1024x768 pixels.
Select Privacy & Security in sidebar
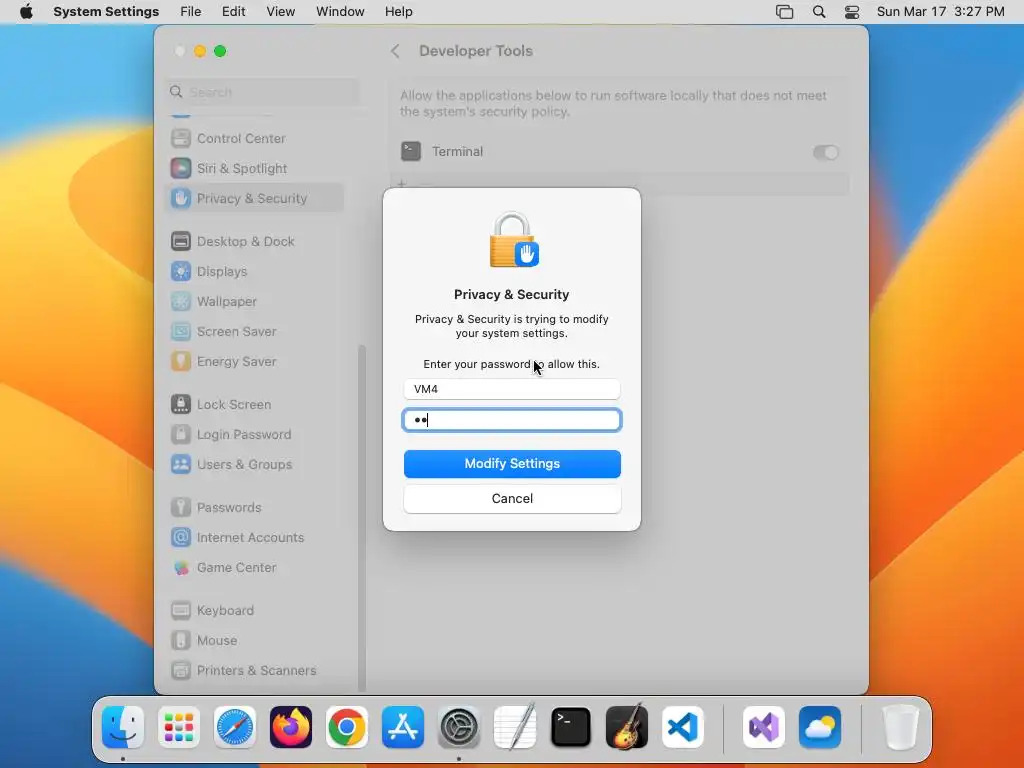tap(253, 199)
